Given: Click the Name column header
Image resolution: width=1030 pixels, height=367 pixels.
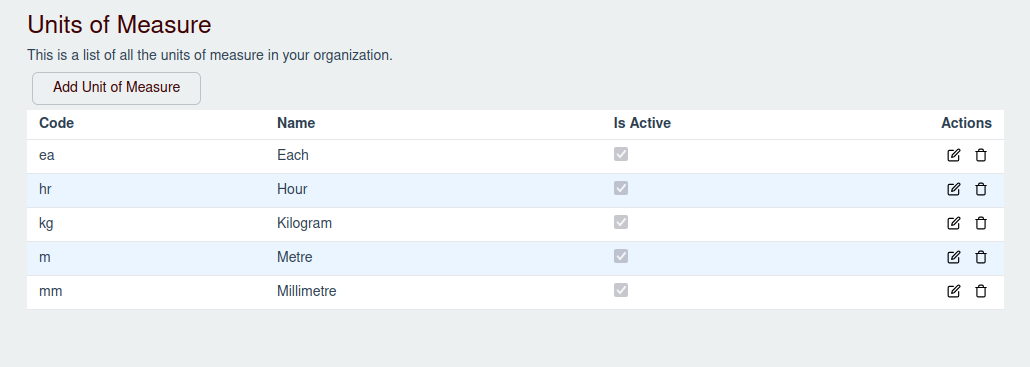Looking at the screenshot, I should (x=296, y=123).
